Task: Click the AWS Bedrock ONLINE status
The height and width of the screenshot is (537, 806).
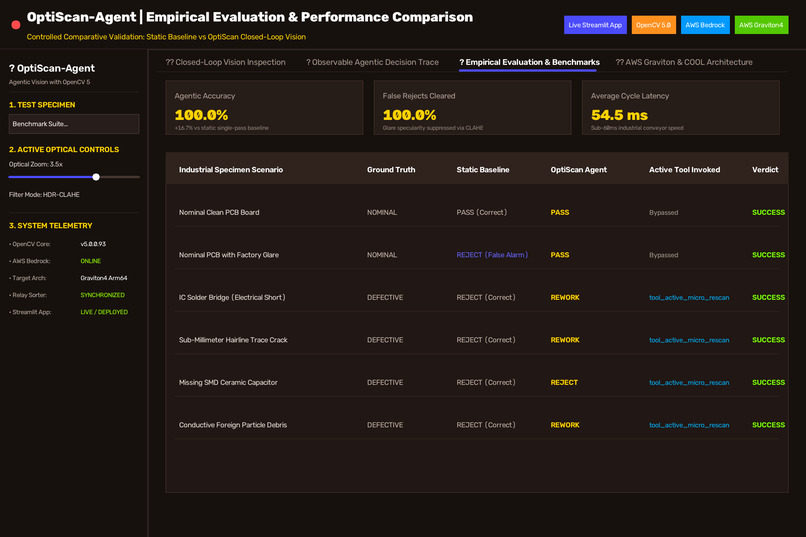Action: click(90, 261)
